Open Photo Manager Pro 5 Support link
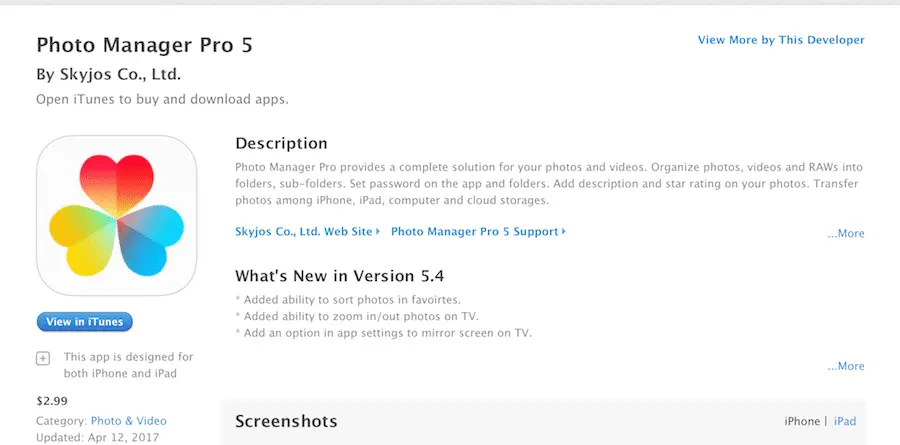Viewport: 900px width, 445px height. point(478,232)
